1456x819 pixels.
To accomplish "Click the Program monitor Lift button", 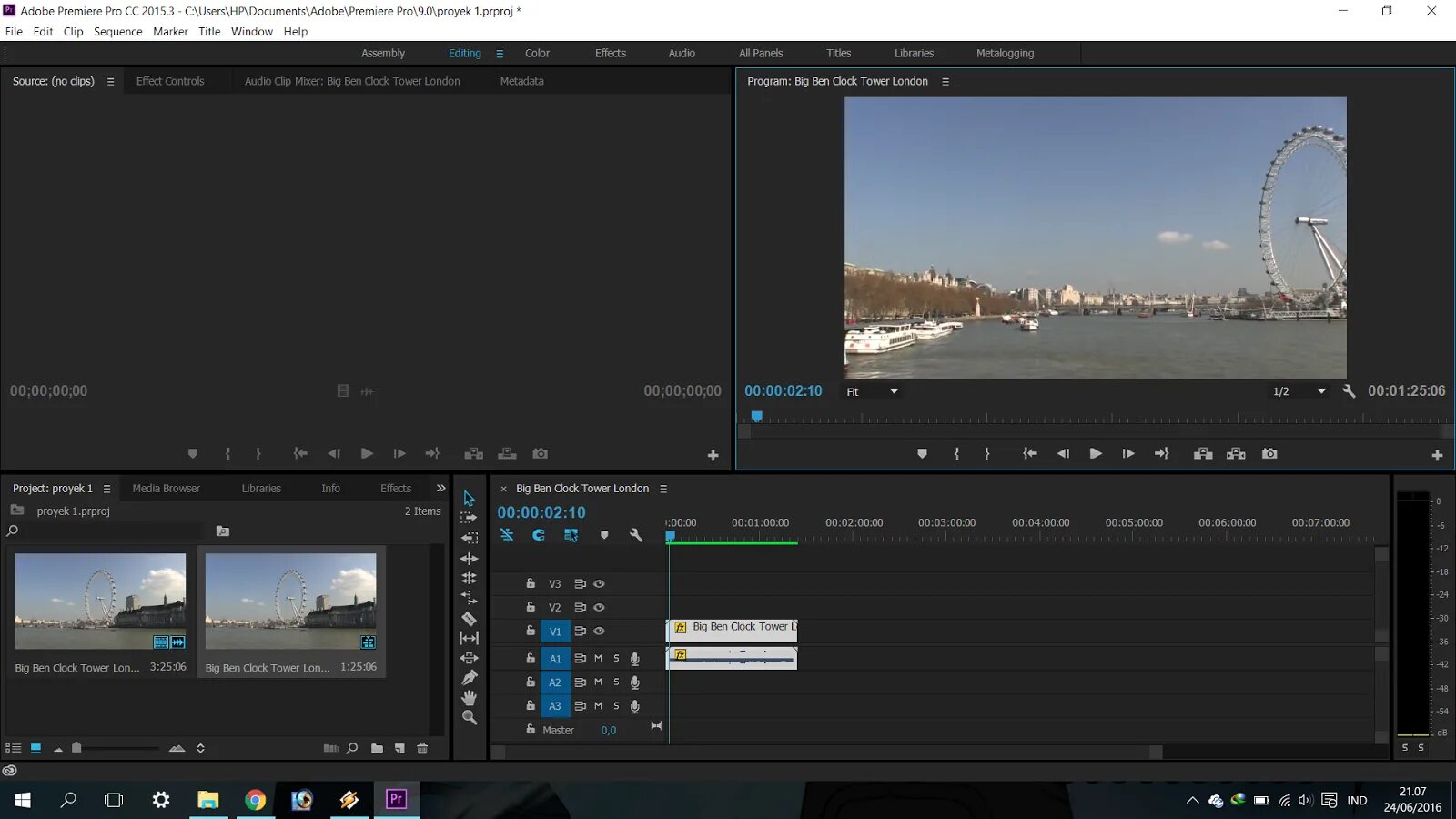I will 1203,453.
